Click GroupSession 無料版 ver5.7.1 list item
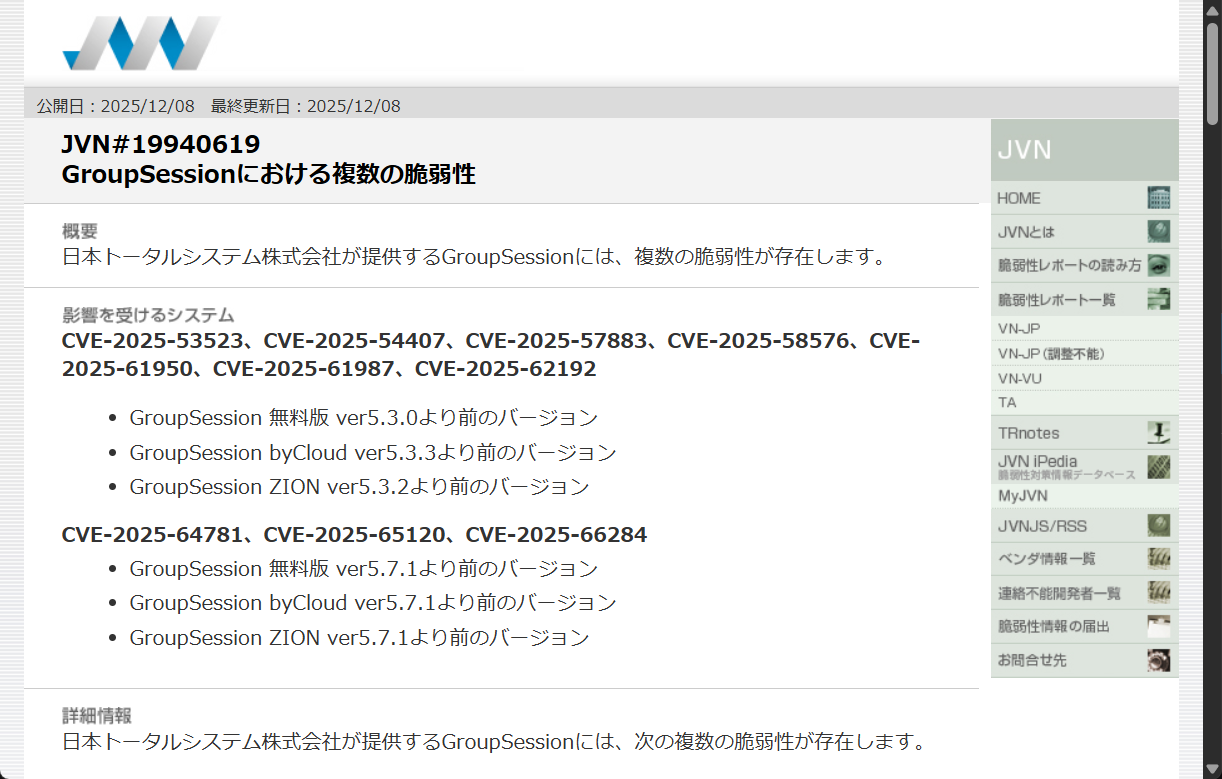The height and width of the screenshot is (779, 1222). pyautogui.click(x=364, y=569)
